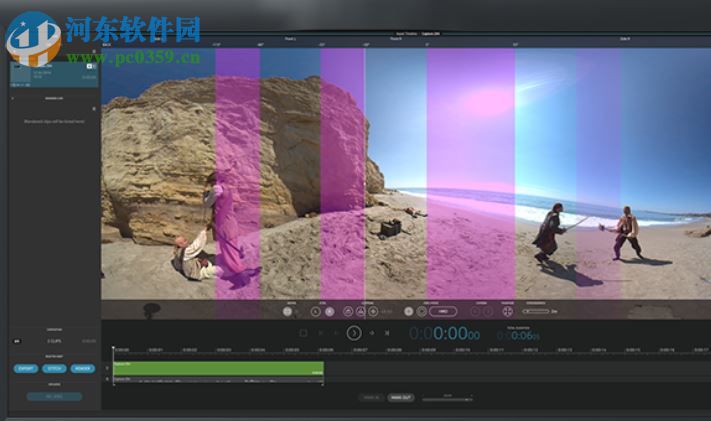Click the small badge left of 2 CLIPS
This screenshot has width=711, height=421.
point(17,341)
